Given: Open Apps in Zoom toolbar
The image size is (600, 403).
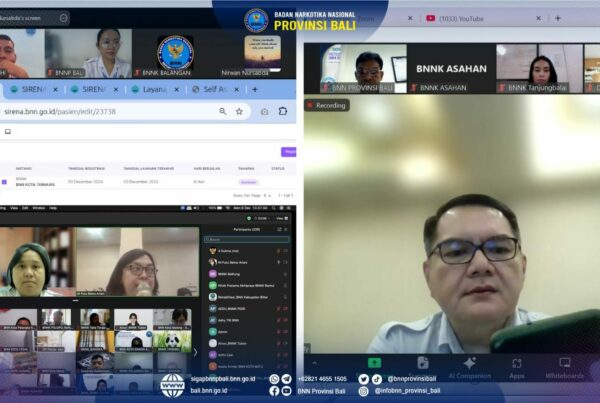Looking at the screenshot, I should [517, 368].
